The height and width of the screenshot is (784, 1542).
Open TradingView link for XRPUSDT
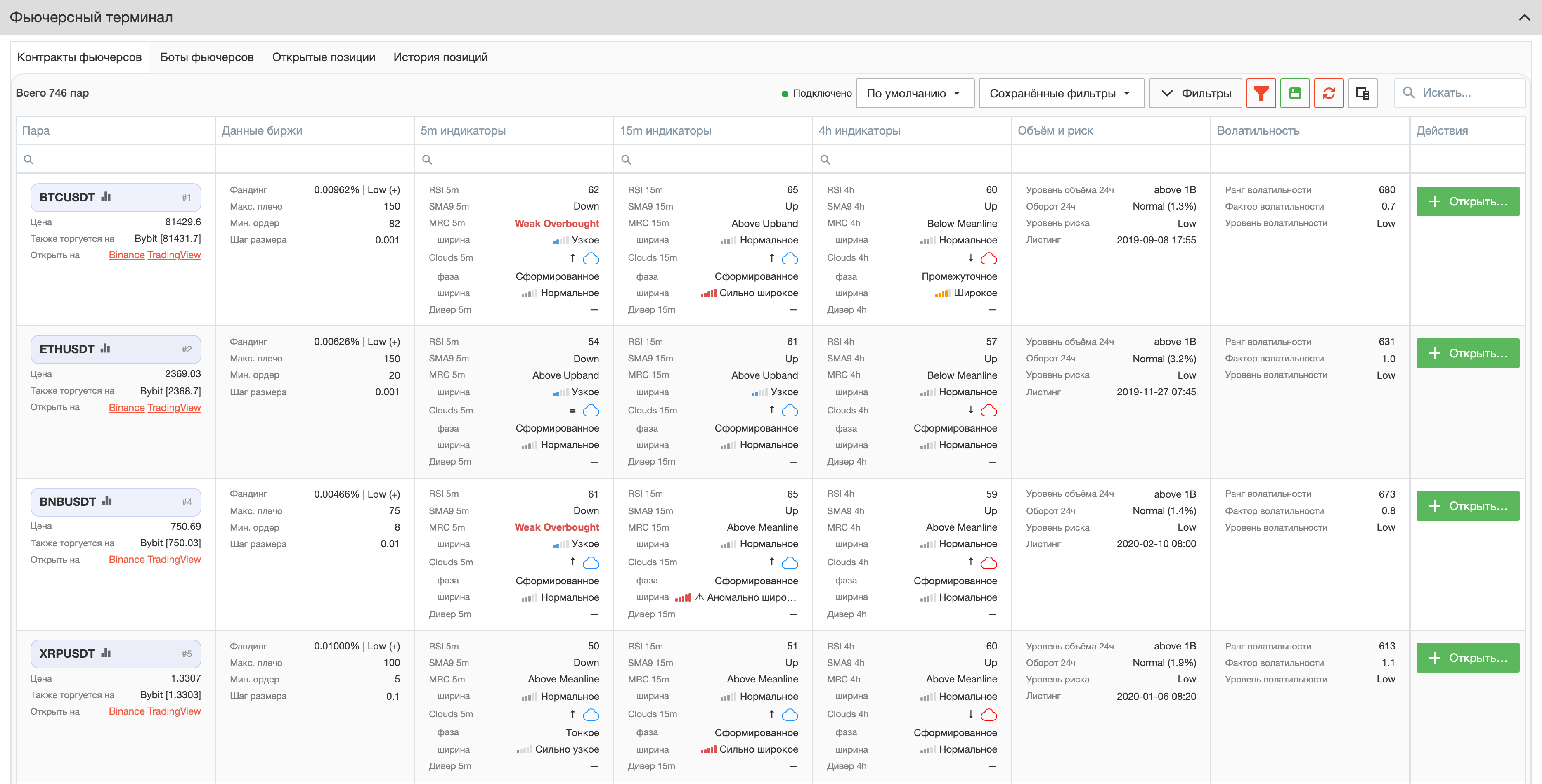174,712
